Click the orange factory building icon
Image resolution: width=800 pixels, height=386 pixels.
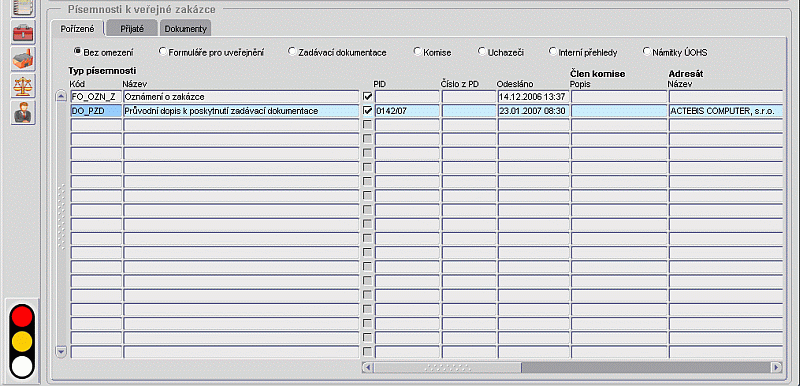coord(23,60)
